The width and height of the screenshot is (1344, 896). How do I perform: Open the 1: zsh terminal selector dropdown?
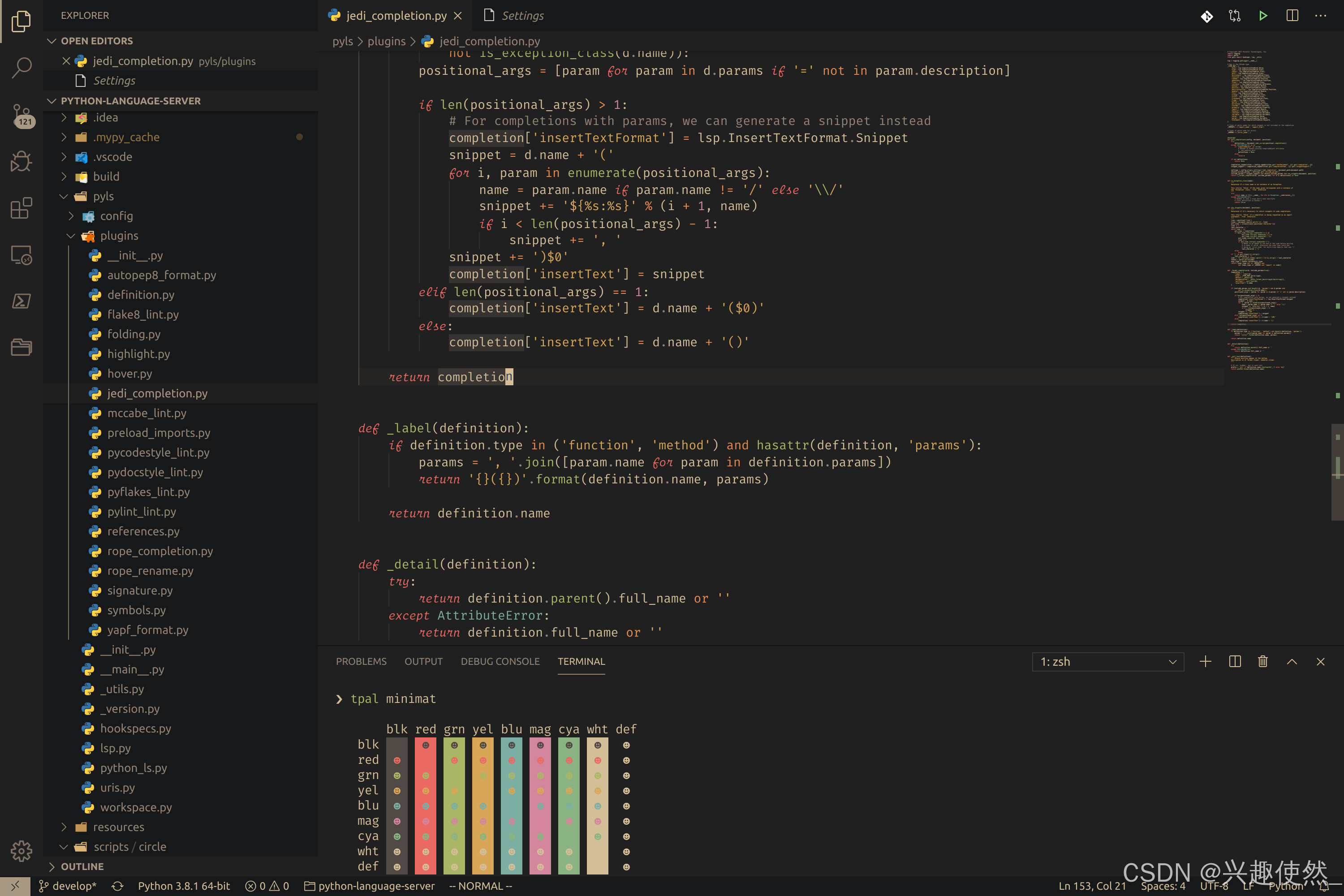tap(1107, 661)
